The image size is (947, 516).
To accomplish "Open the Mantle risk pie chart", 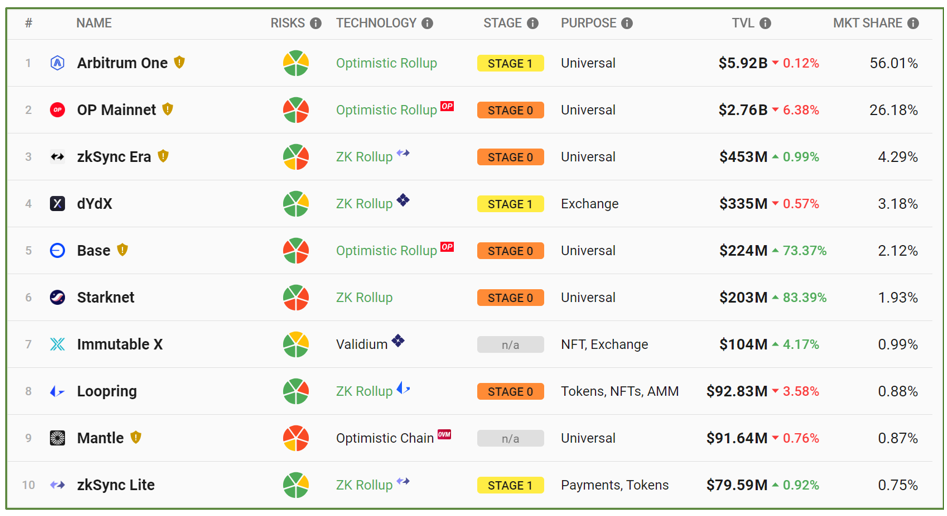I will coord(296,438).
